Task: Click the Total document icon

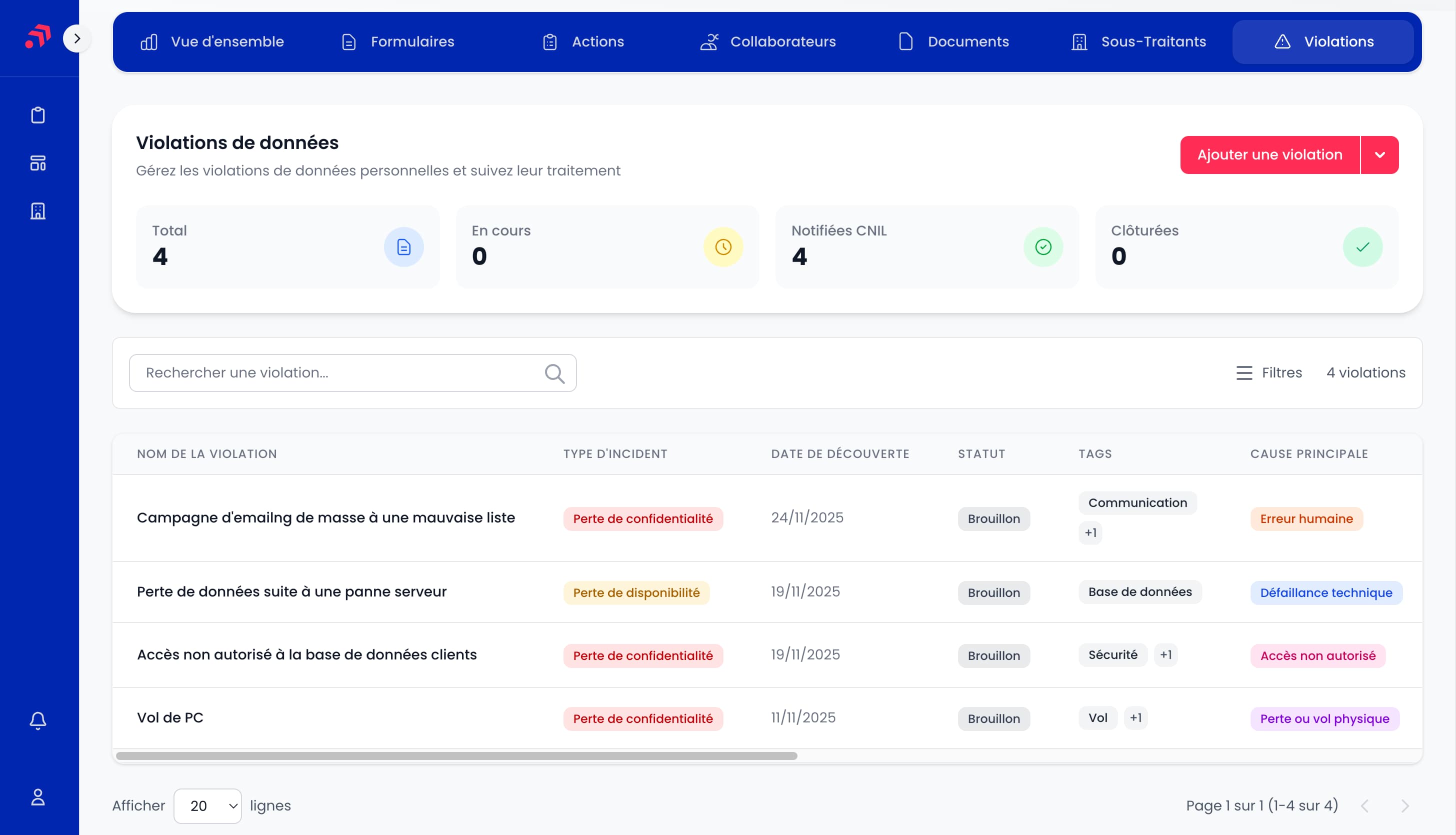Action: pos(403,247)
